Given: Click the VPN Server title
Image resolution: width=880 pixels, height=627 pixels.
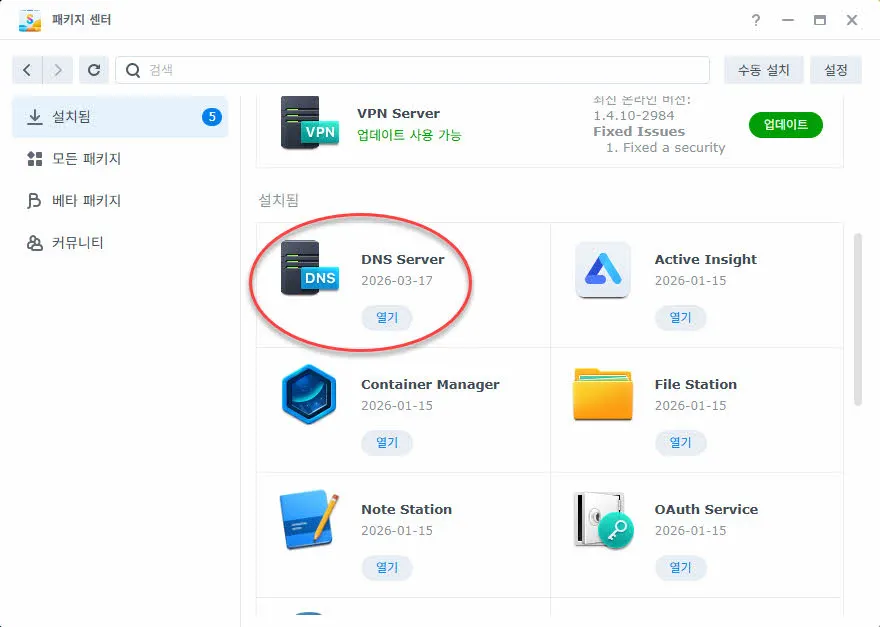Looking at the screenshot, I should 398,113.
